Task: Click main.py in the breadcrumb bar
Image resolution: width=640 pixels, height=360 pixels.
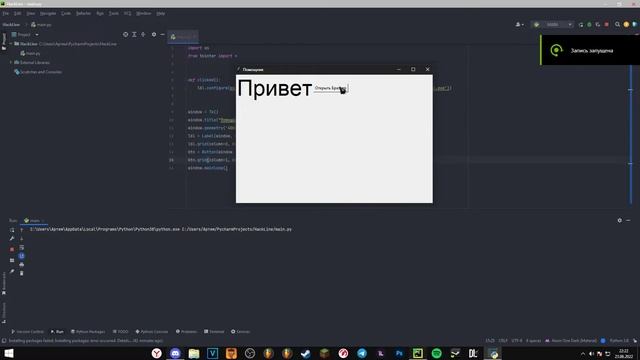Action: pos(41,25)
